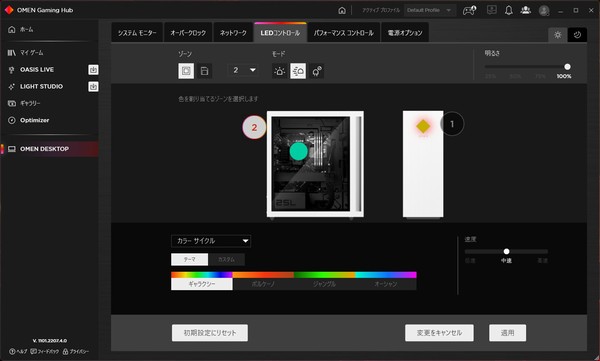Select the ジャングル color theme
600x361 pixels.
click(324, 281)
